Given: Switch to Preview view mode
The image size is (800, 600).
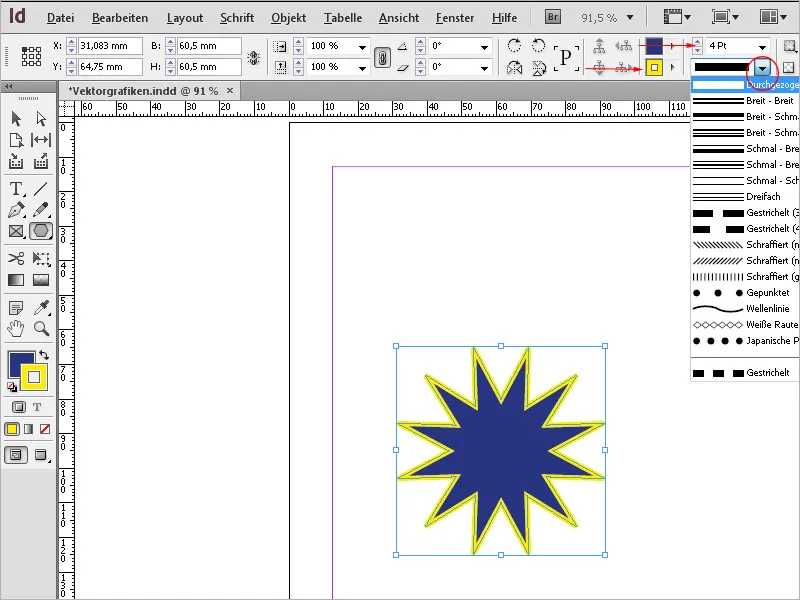Looking at the screenshot, I should (x=41, y=455).
